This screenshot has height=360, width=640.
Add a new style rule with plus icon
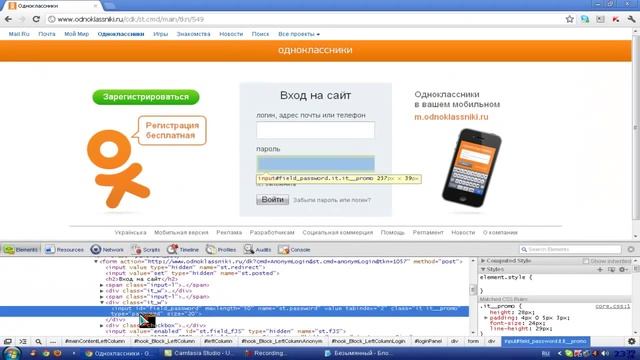[x=600, y=269]
